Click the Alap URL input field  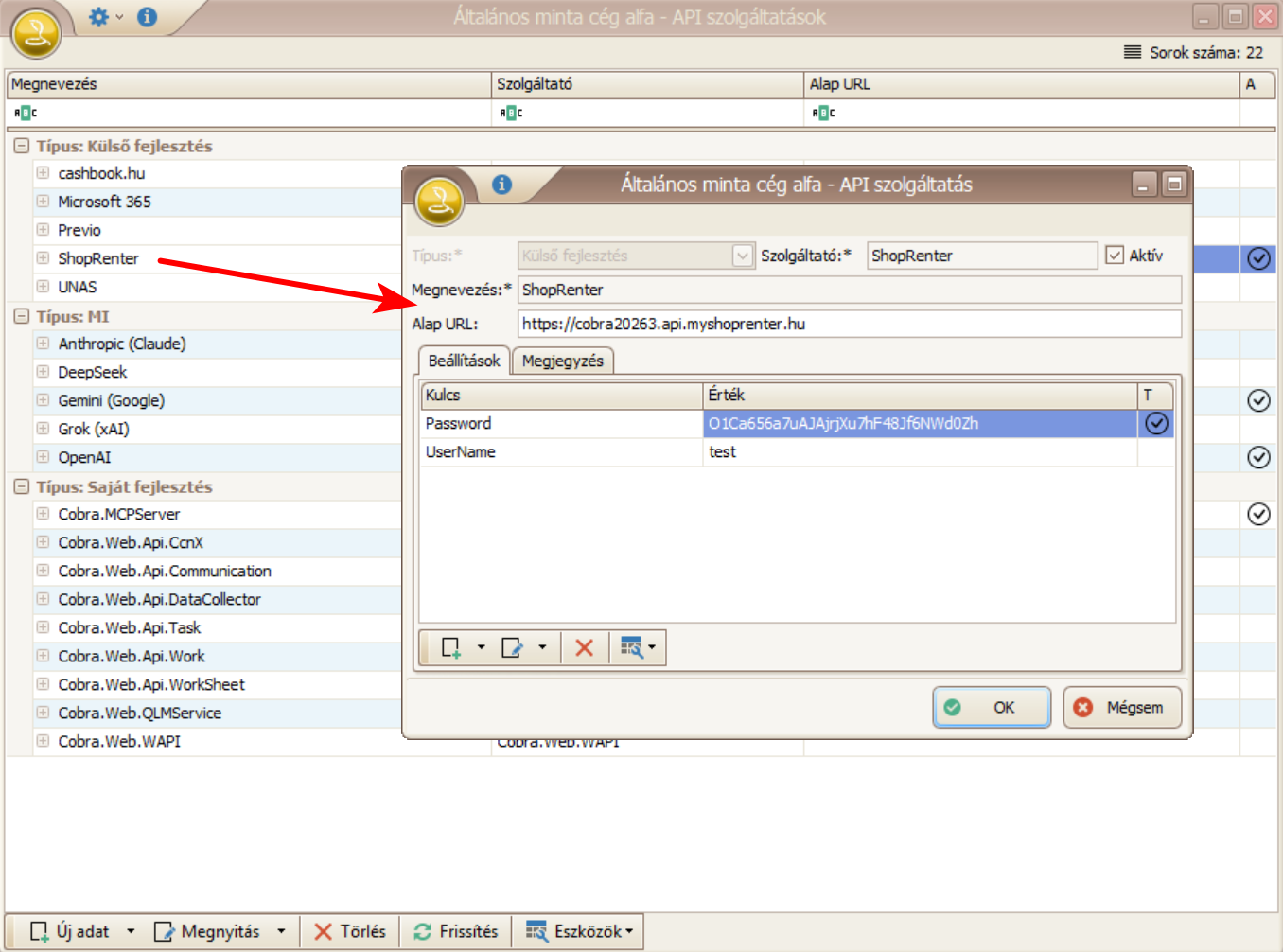click(850, 324)
